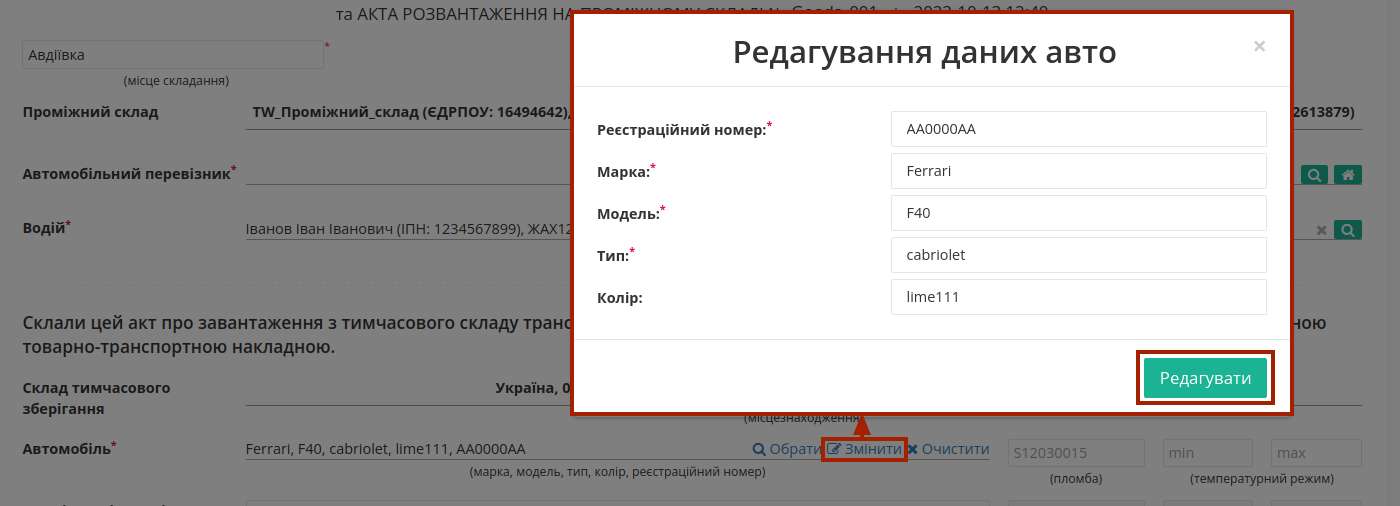Click the Авдіївка place input field
The width and height of the screenshot is (1400, 506).
pyautogui.click(x=173, y=55)
